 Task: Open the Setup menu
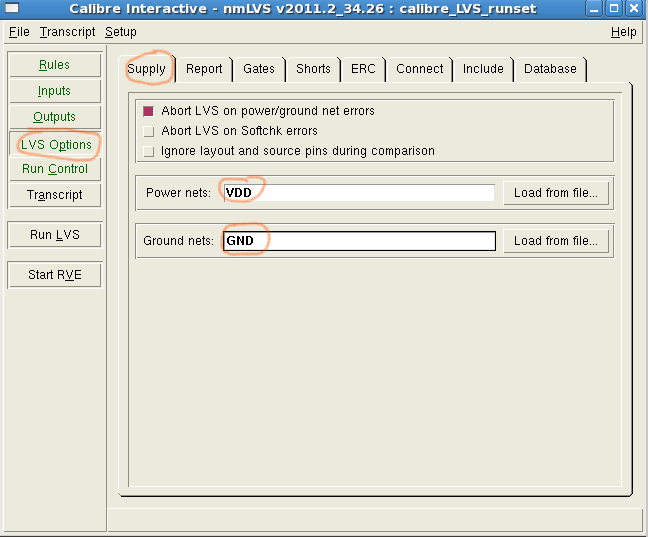coord(120,32)
